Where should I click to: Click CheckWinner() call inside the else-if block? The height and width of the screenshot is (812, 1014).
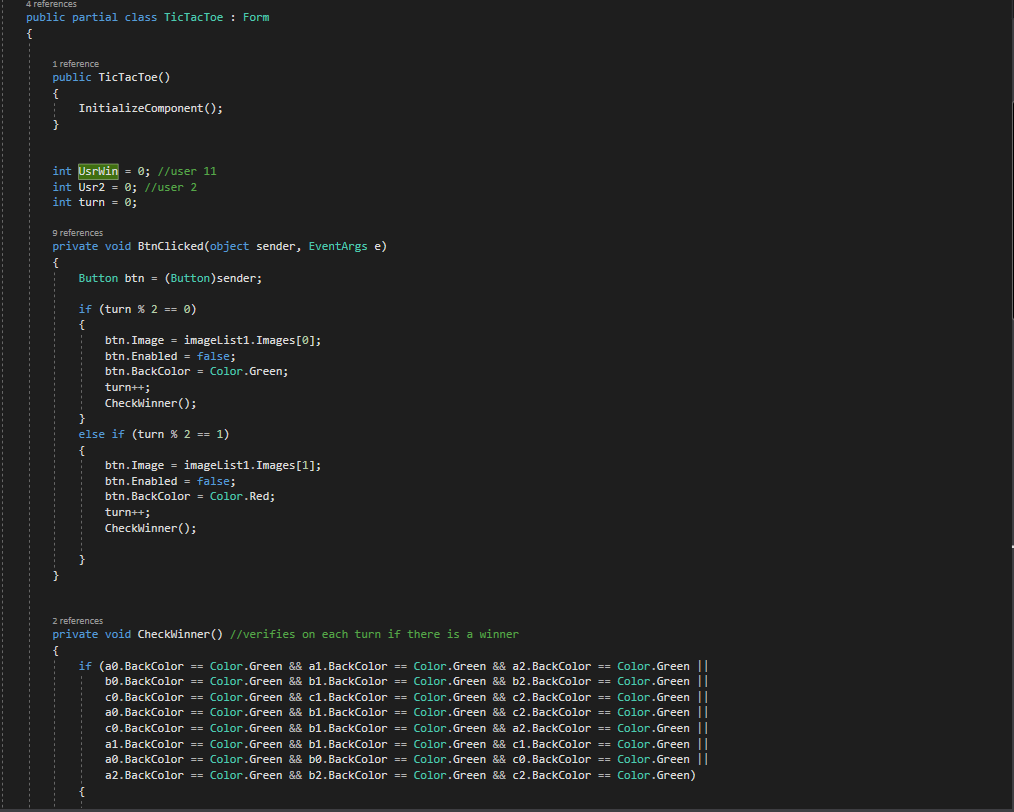pos(151,528)
